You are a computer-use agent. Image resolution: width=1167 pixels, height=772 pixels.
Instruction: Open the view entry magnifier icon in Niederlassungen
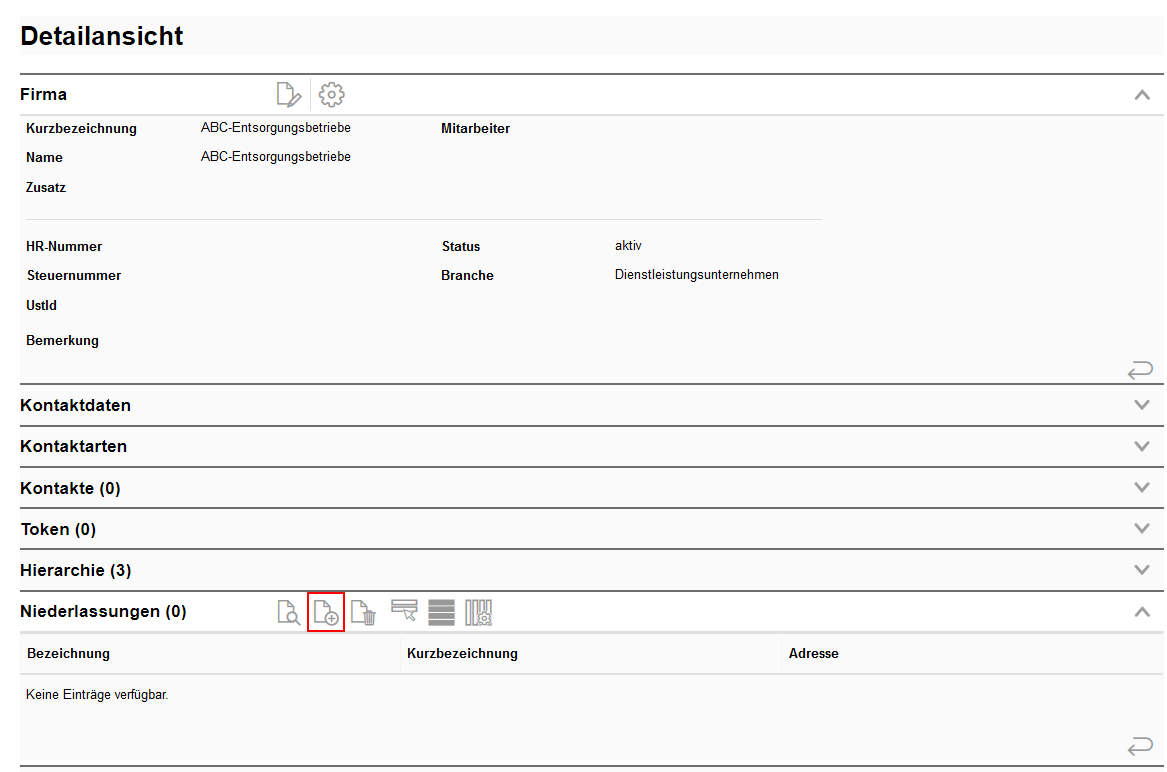(x=288, y=612)
